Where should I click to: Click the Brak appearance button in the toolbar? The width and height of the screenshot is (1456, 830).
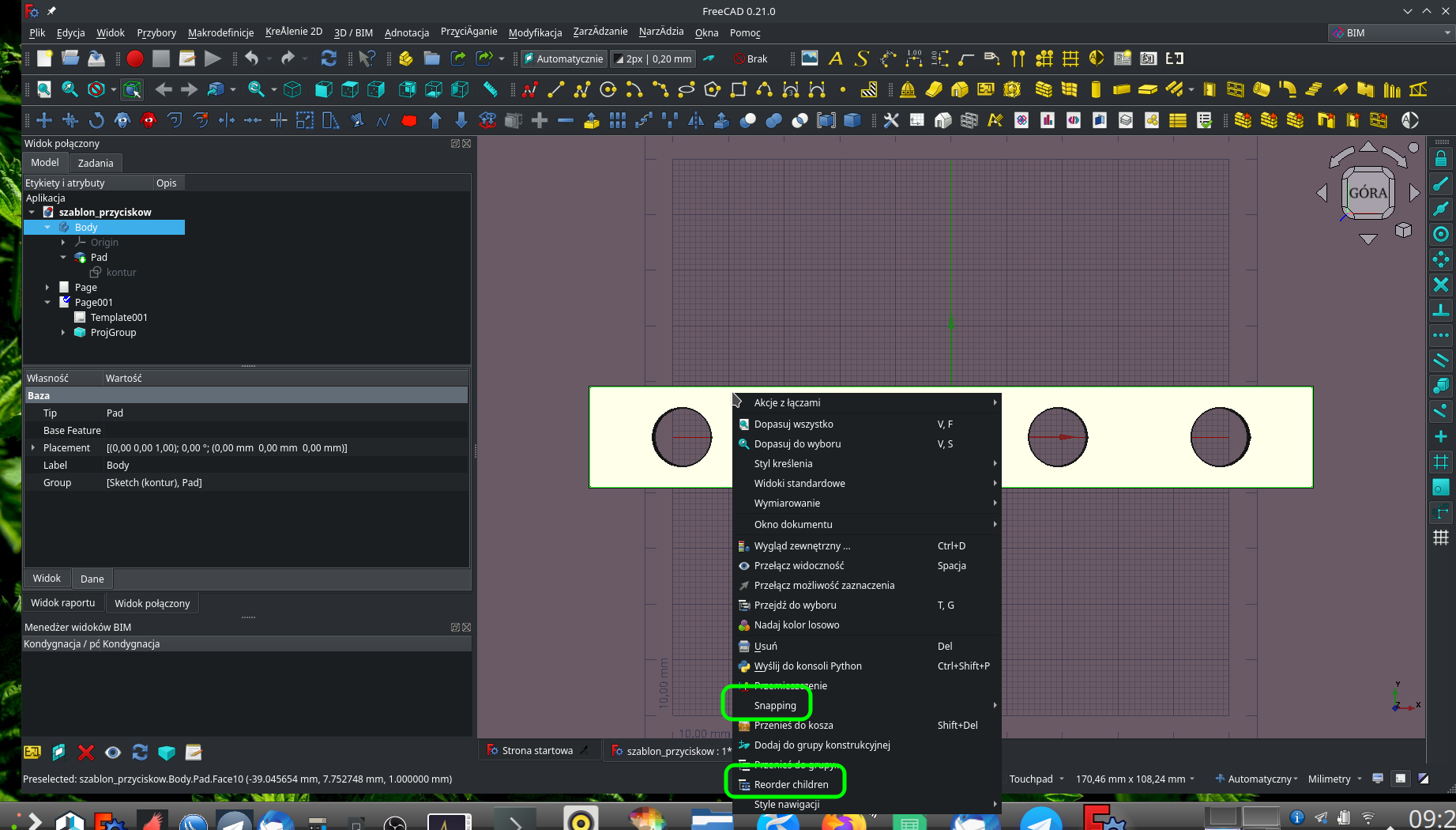click(749, 58)
